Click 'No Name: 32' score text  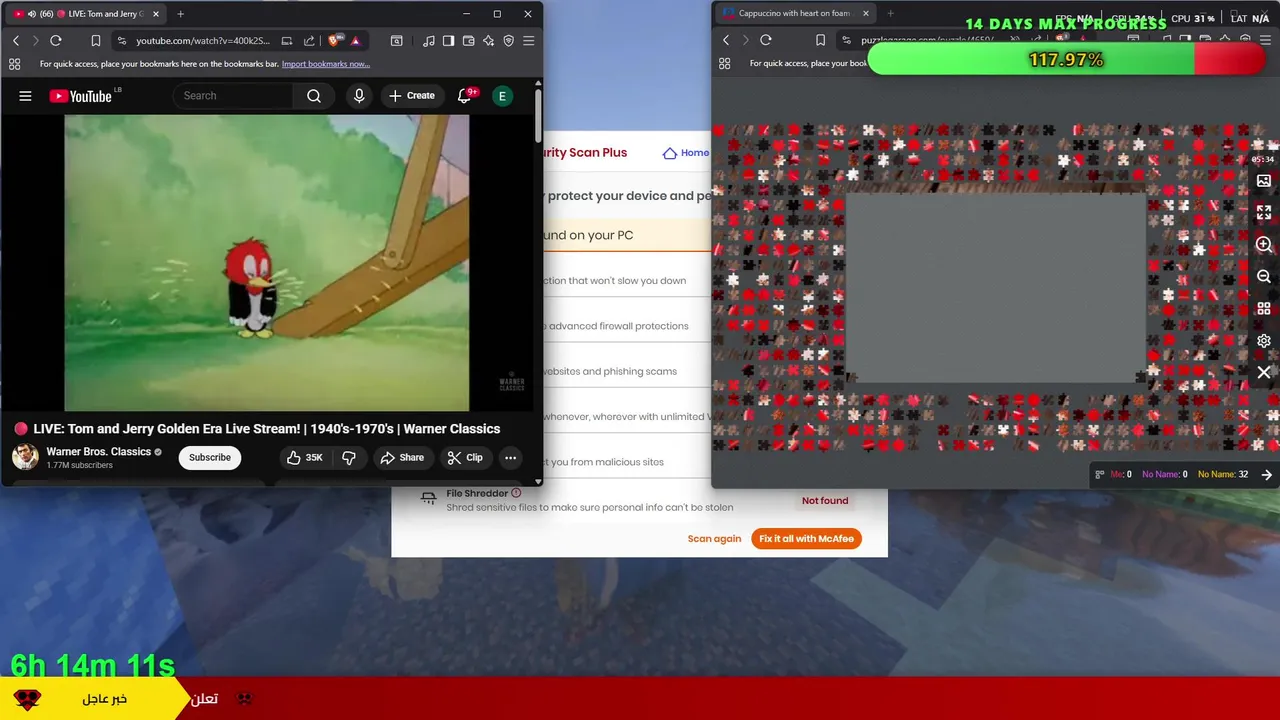click(x=1223, y=475)
